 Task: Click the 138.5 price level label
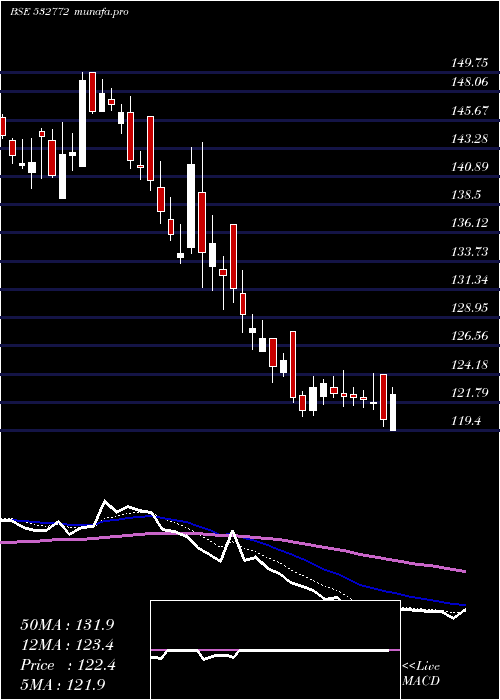tap(467, 196)
